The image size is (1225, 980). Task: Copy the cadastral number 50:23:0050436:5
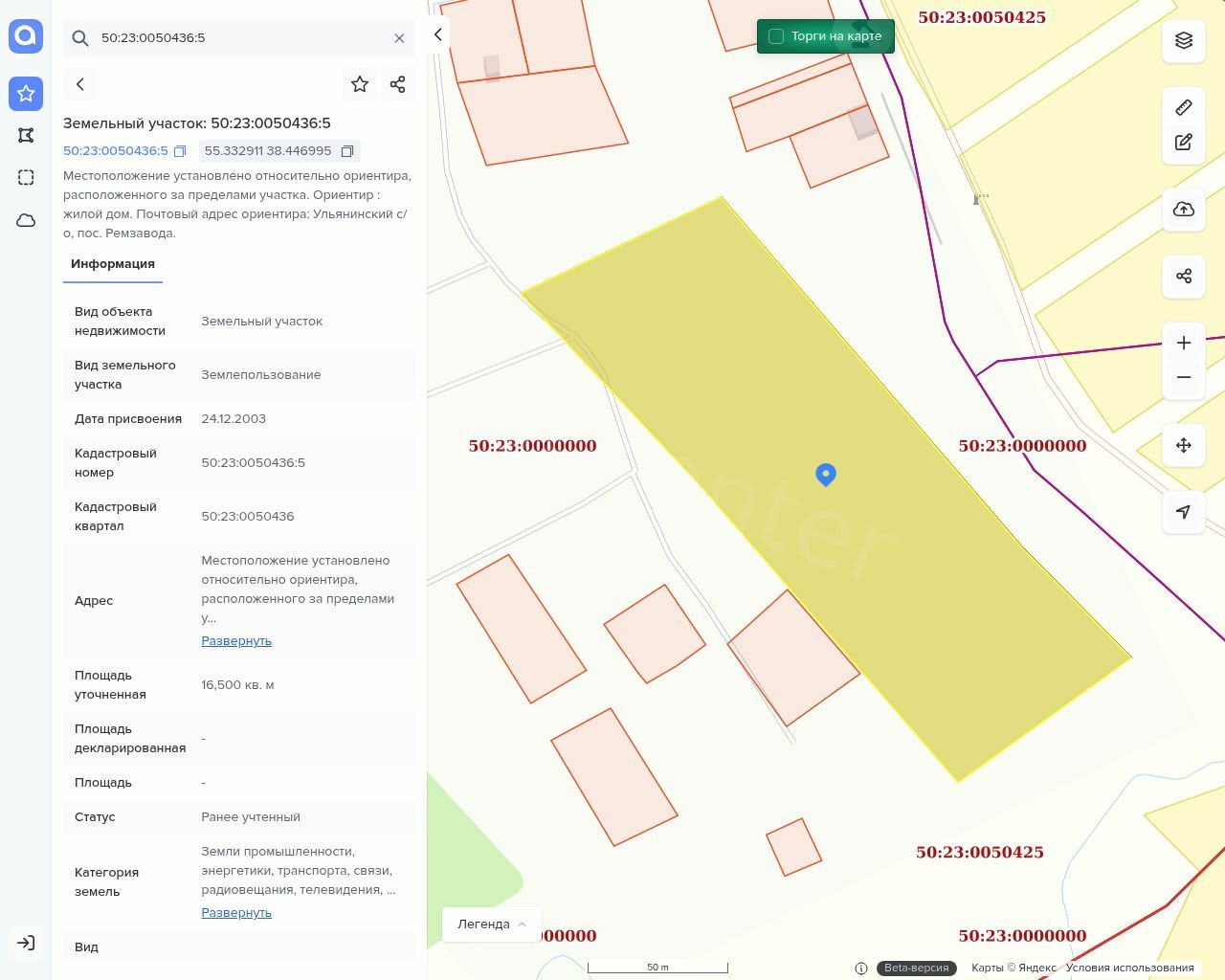pyautogui.click(x=180, y=151)
